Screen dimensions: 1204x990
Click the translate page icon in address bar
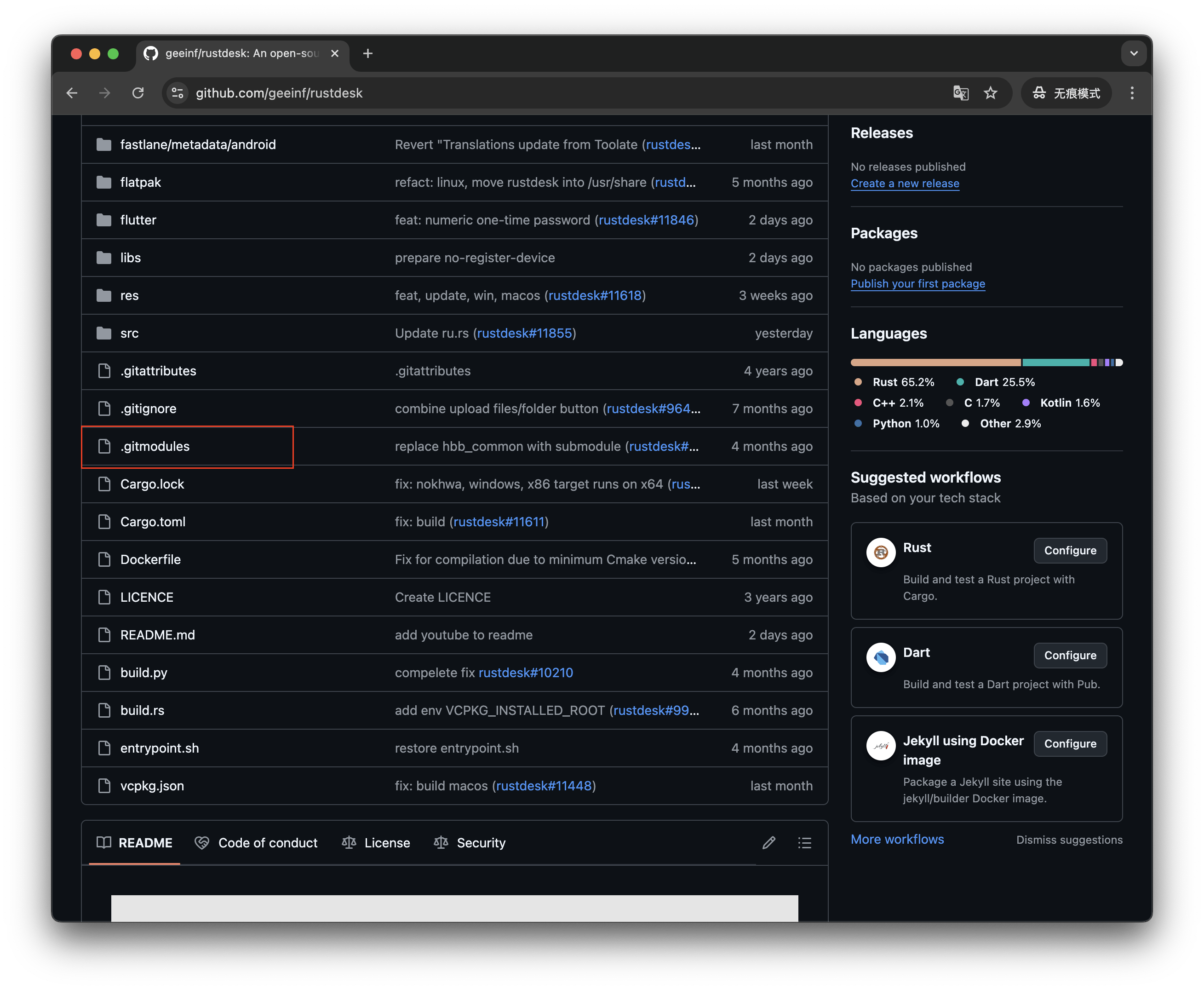pos(961,93)
